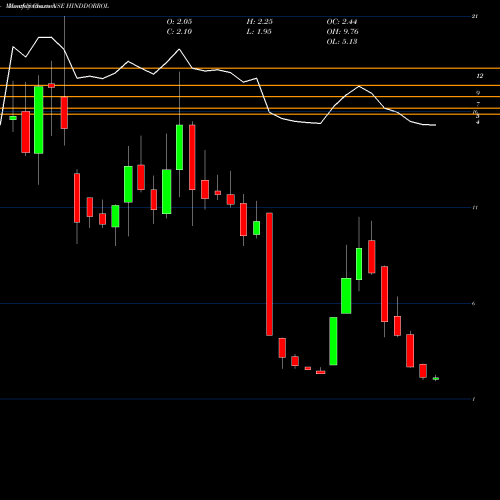The image size is (500, 500).
Task: Click the price axis label 11
Action: click(475, 208)
